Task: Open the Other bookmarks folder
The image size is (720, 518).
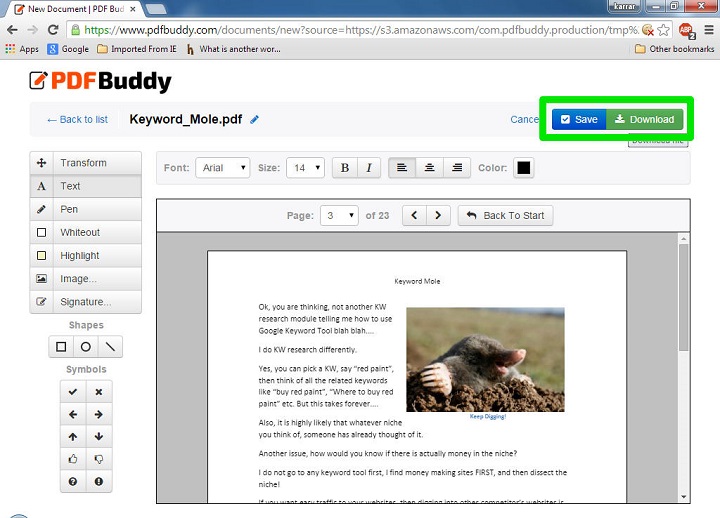Action: [x=675, y=49]
